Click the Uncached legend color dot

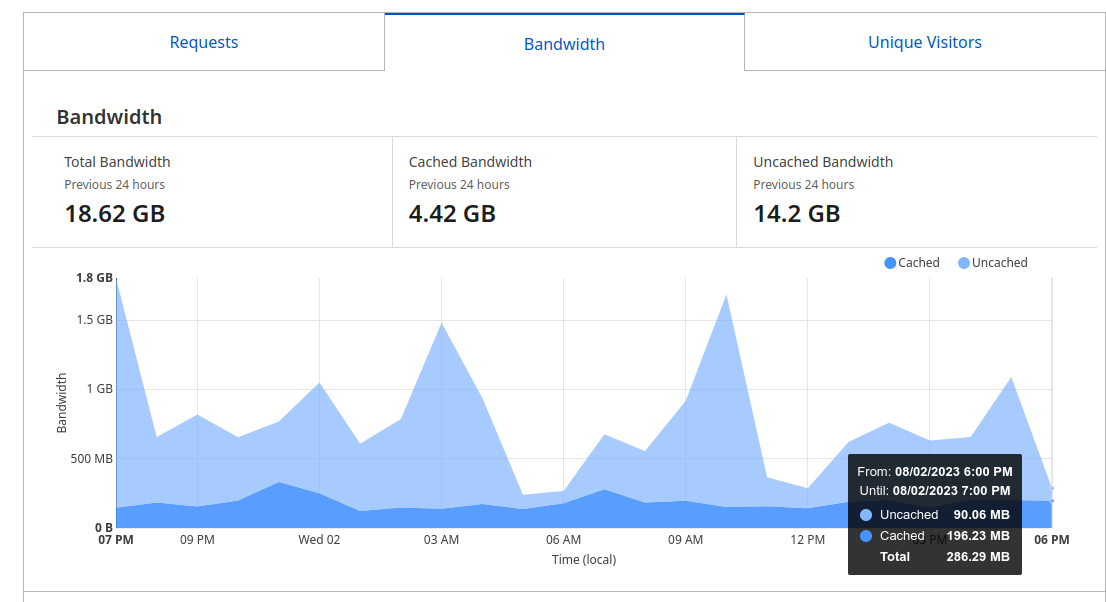click(964, 263)
